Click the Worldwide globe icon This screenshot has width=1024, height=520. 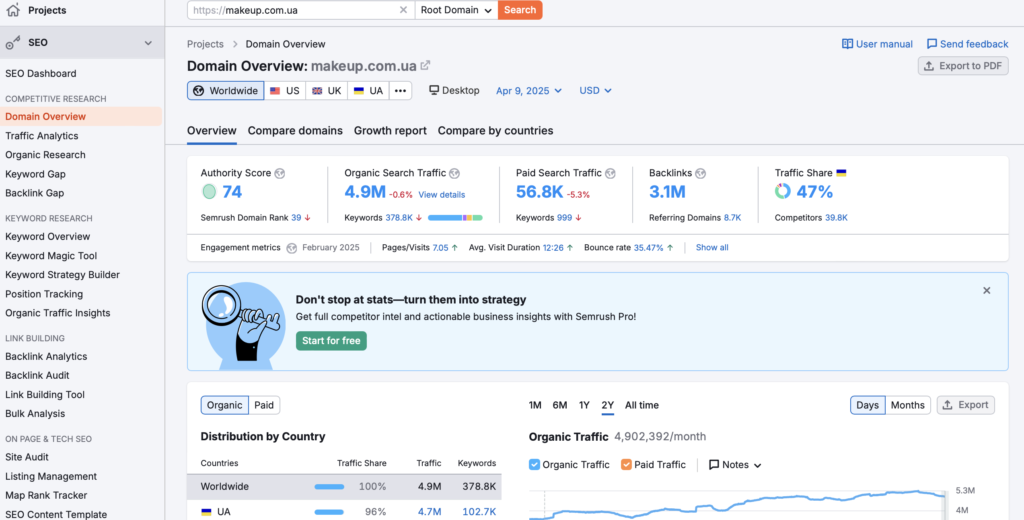click(199, 91)
